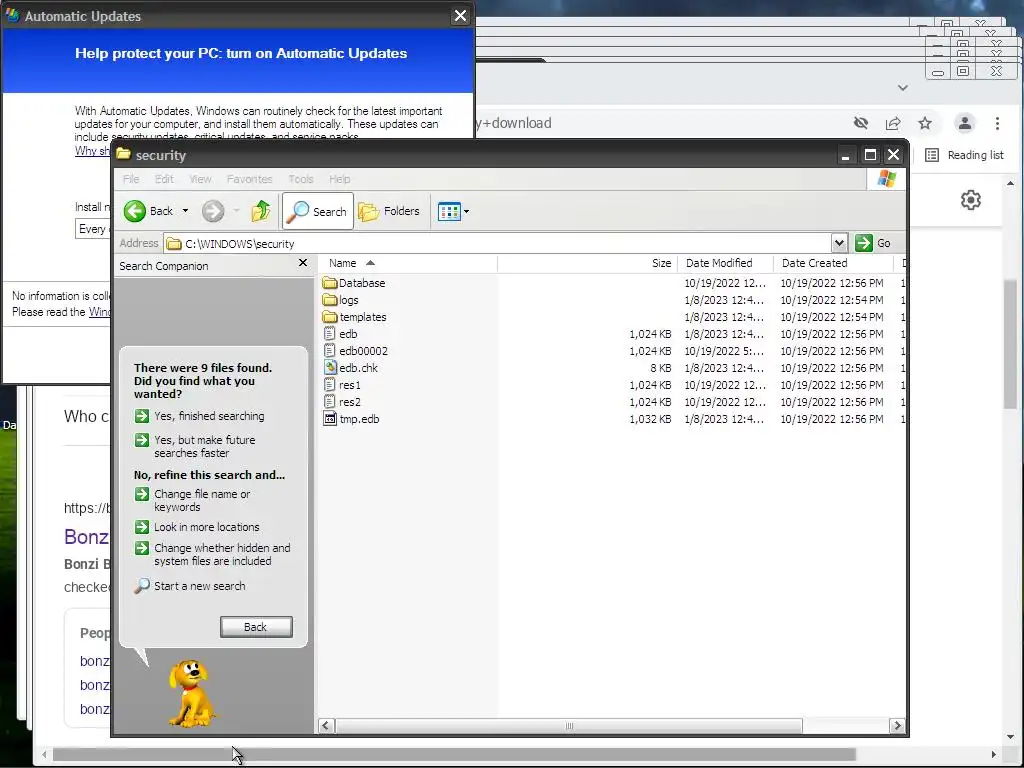Click the file list scroll left arrow

(x=326, y=726)
